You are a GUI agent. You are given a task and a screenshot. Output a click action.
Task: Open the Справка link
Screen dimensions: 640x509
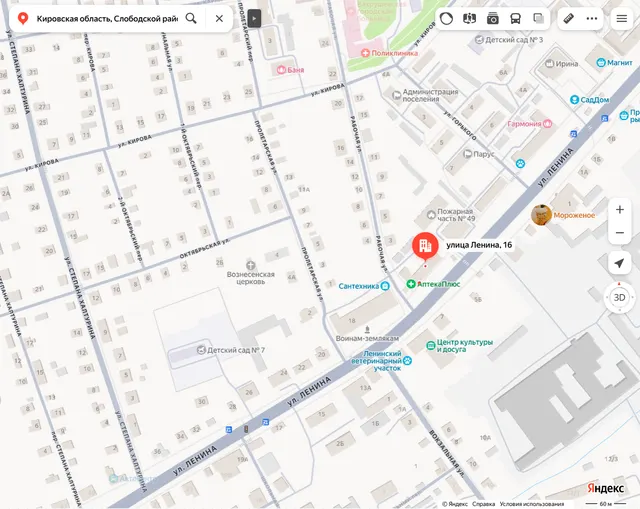click(x=483, y=504)
